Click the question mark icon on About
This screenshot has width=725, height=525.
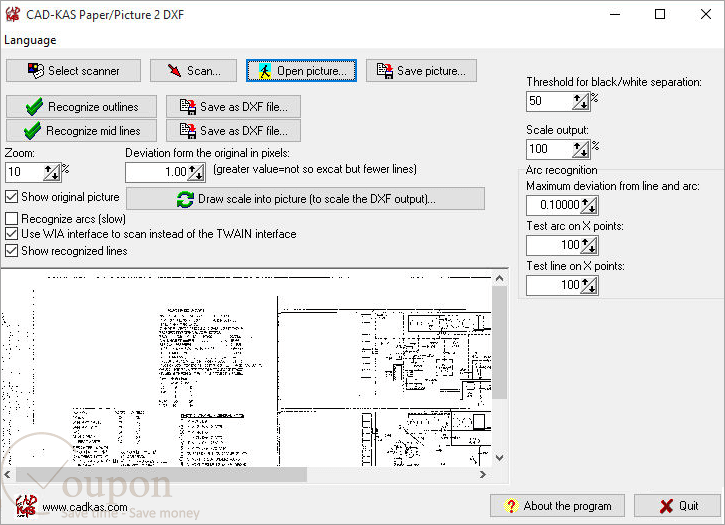511,506
